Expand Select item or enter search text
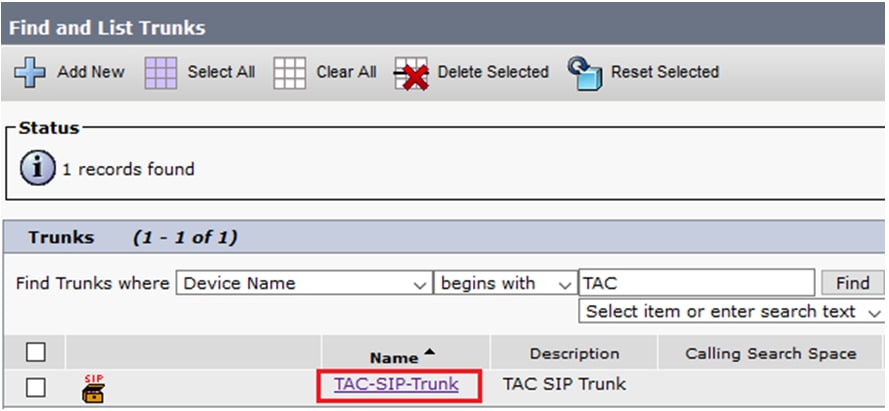The height and width of the screenshot is (411, 889). [731, 311]
